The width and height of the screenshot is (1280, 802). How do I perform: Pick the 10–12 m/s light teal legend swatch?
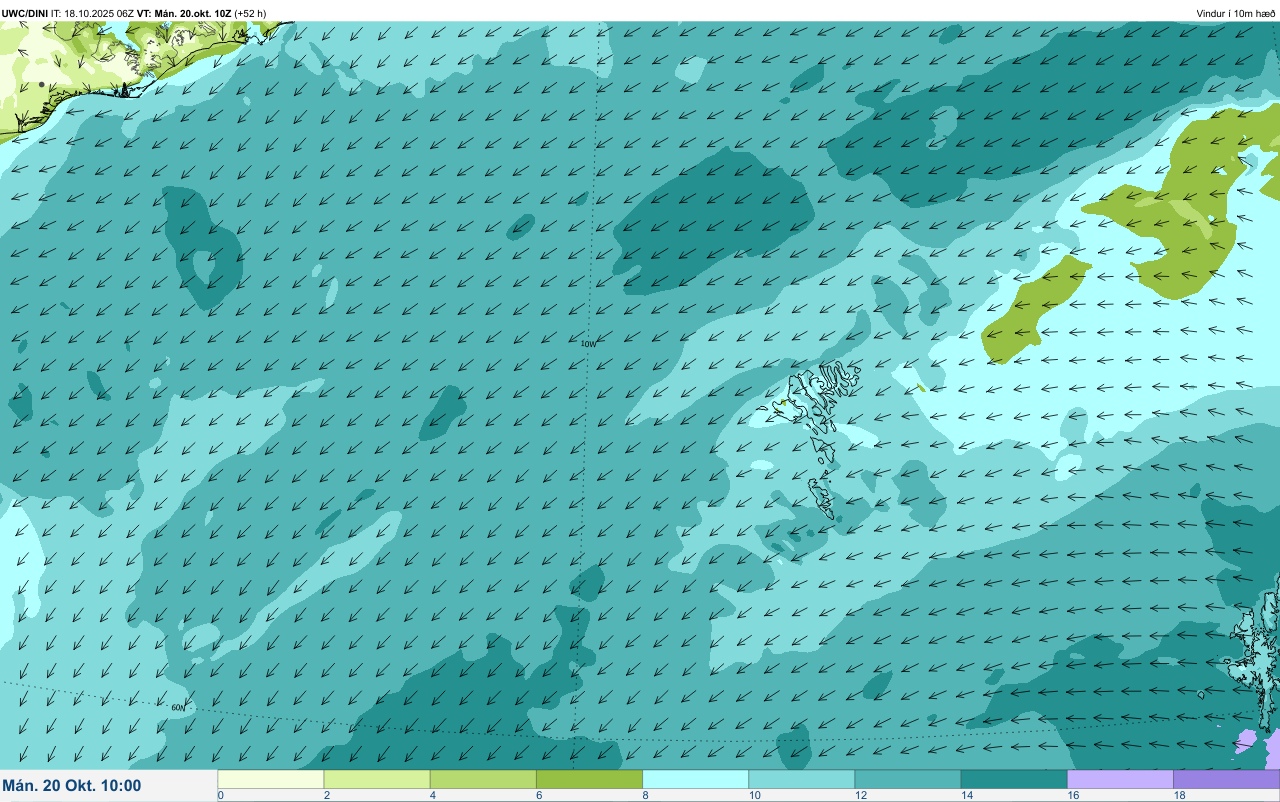click(802, 779)
